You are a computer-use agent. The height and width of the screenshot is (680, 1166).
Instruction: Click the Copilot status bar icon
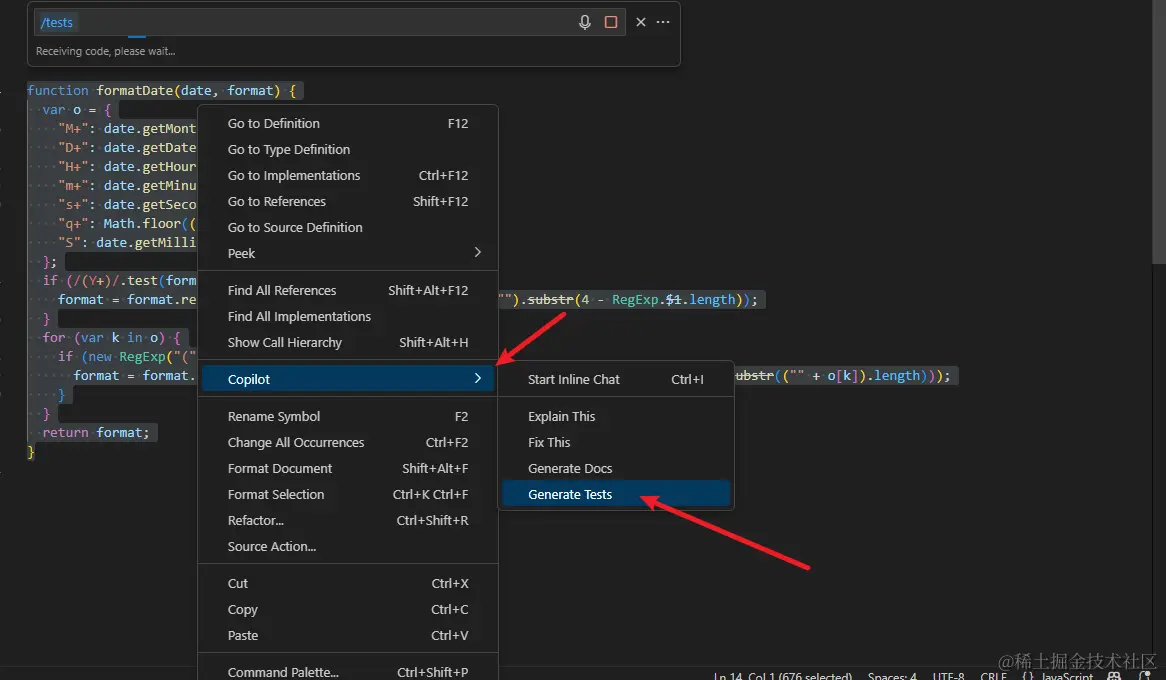(1114, 676)
